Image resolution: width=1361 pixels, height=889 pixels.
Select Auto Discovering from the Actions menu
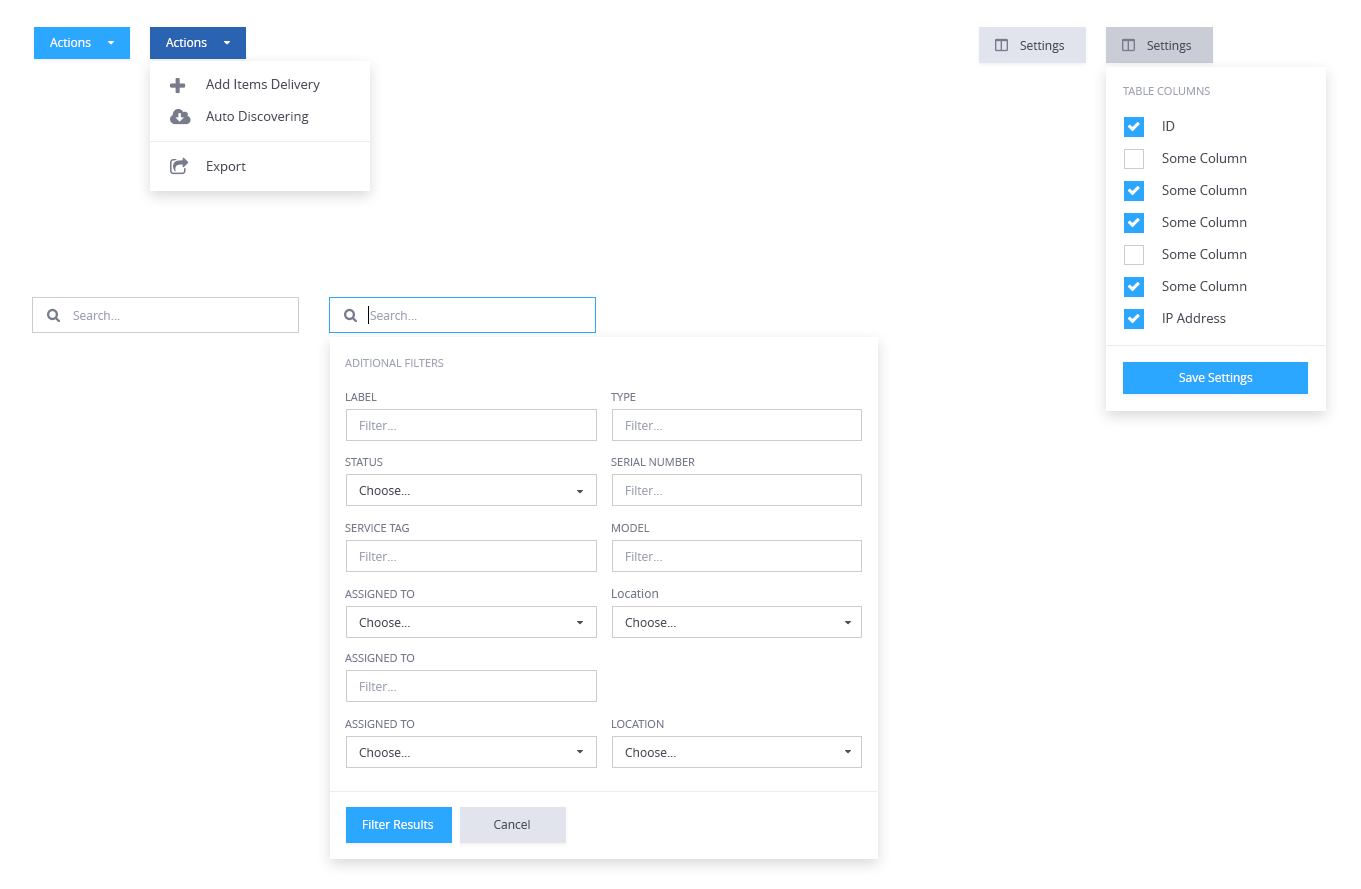tap(257, 117)
